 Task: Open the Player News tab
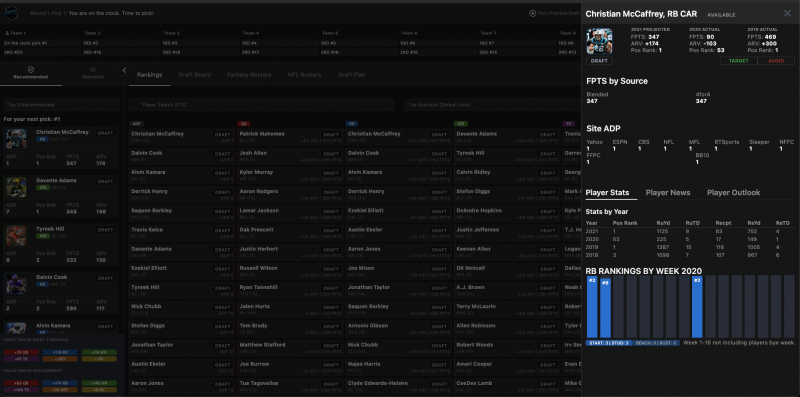[x=668, y=192]
